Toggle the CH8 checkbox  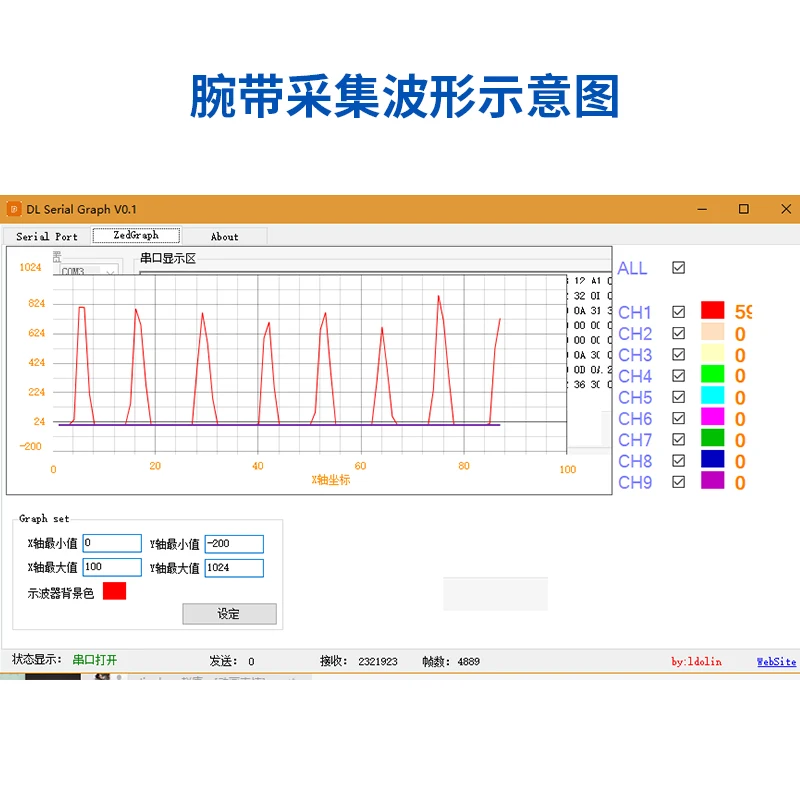pyautogui.click(x=679, y=461)
